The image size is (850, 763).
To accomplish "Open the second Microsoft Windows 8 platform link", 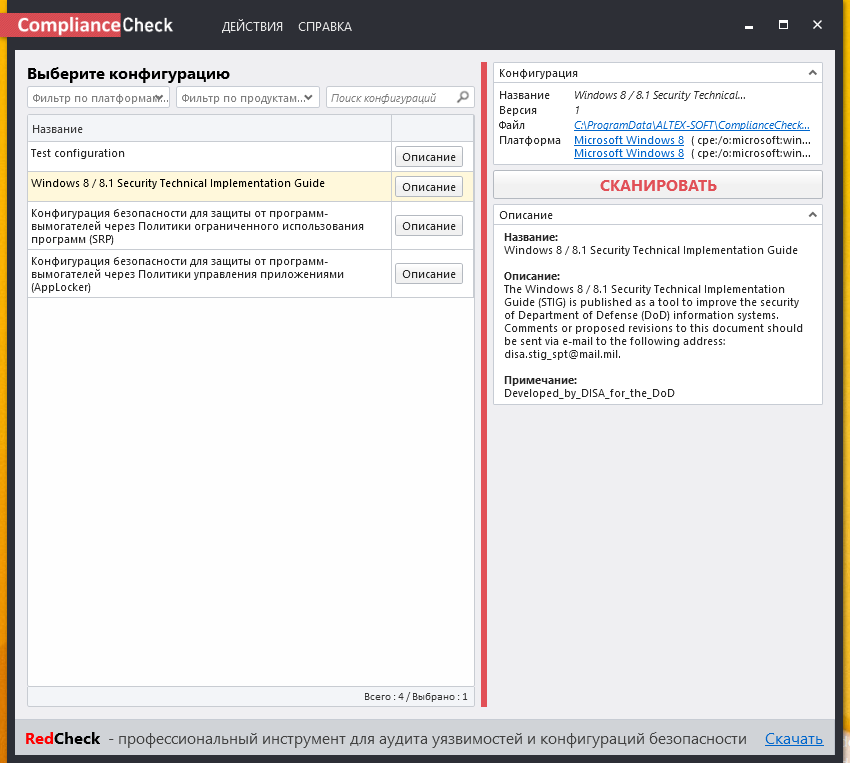I will point(629,153).
